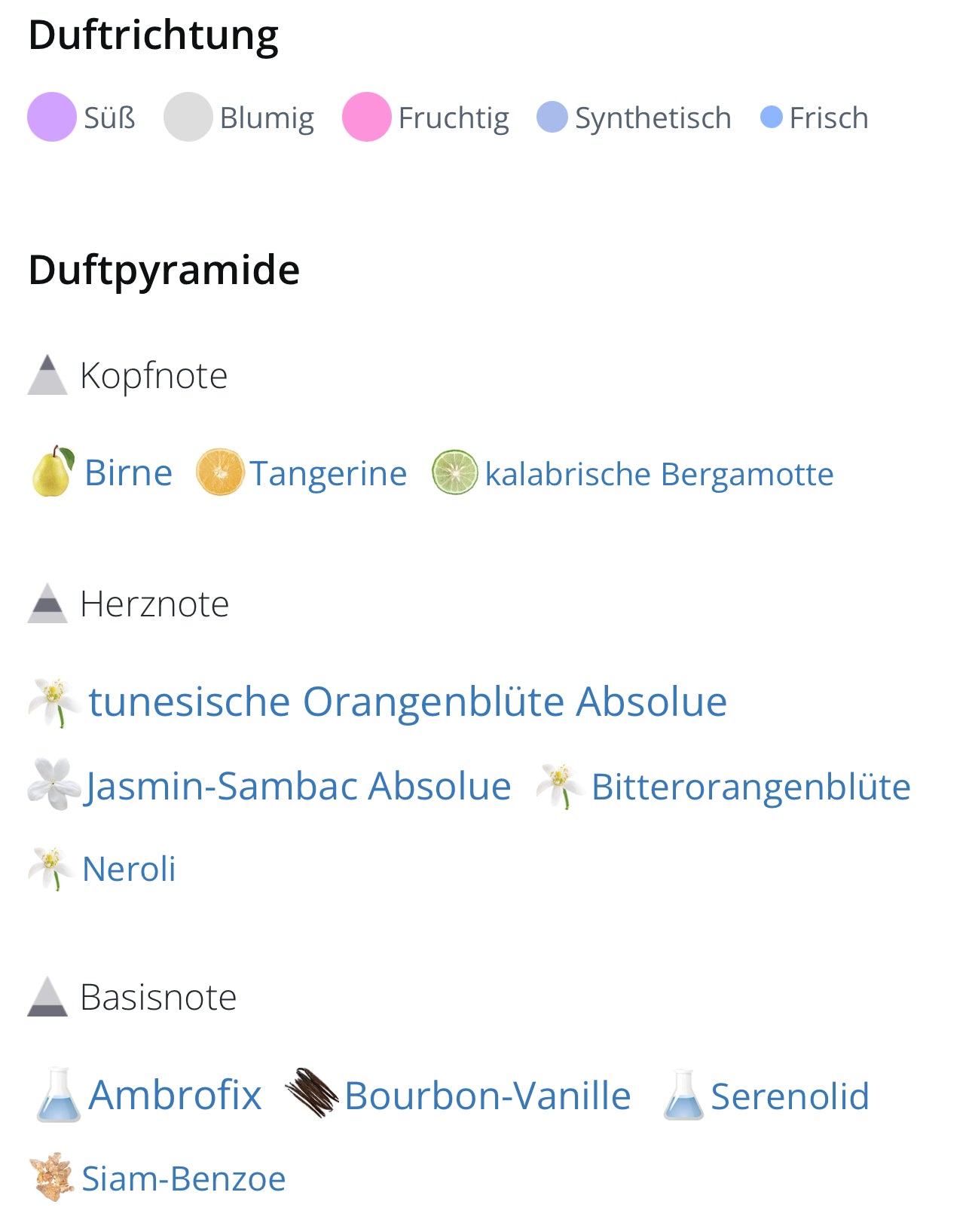Open the Siam-Benzoe note link
Viewport: 972px width, 1232px height.
tap(183, 1179)
